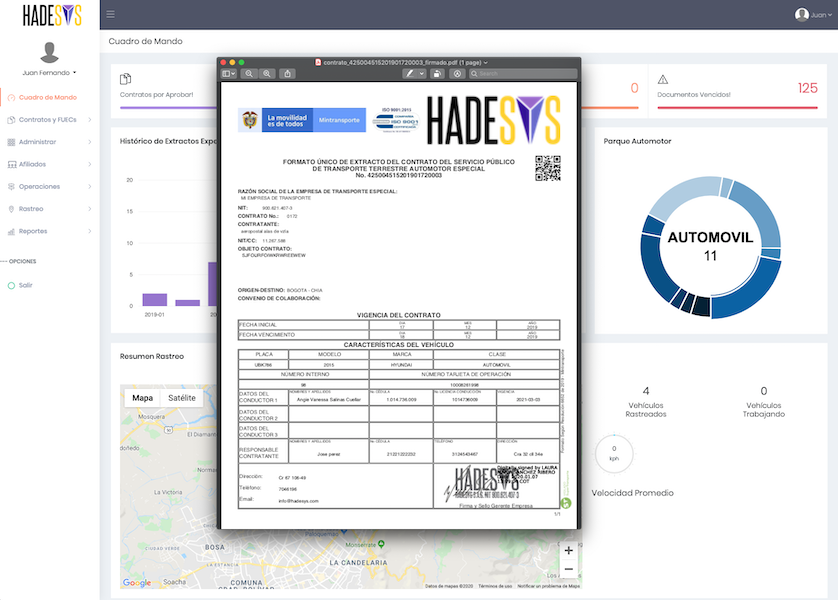Open the hamburger menu in the top bar

(111, 14)
